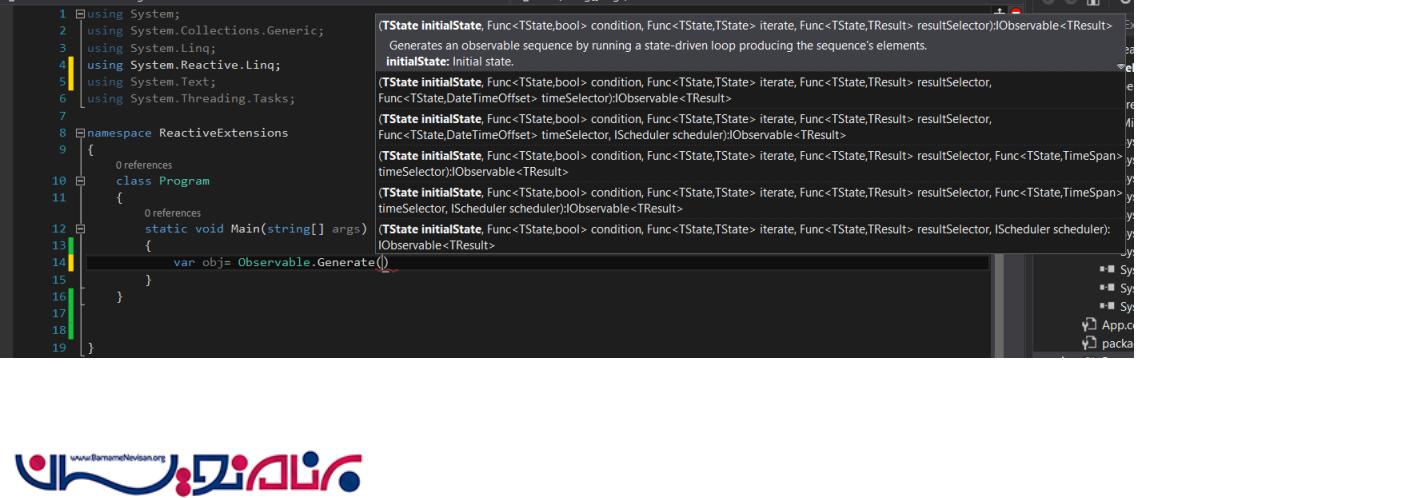
Task: Select App.config file in Solution Explorer
Action: pos(1108,325)
